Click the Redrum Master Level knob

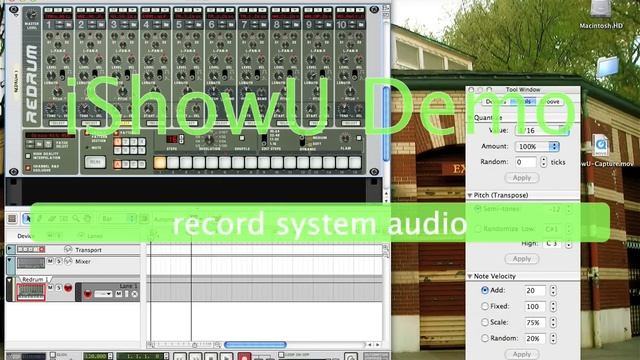(31, 15)
